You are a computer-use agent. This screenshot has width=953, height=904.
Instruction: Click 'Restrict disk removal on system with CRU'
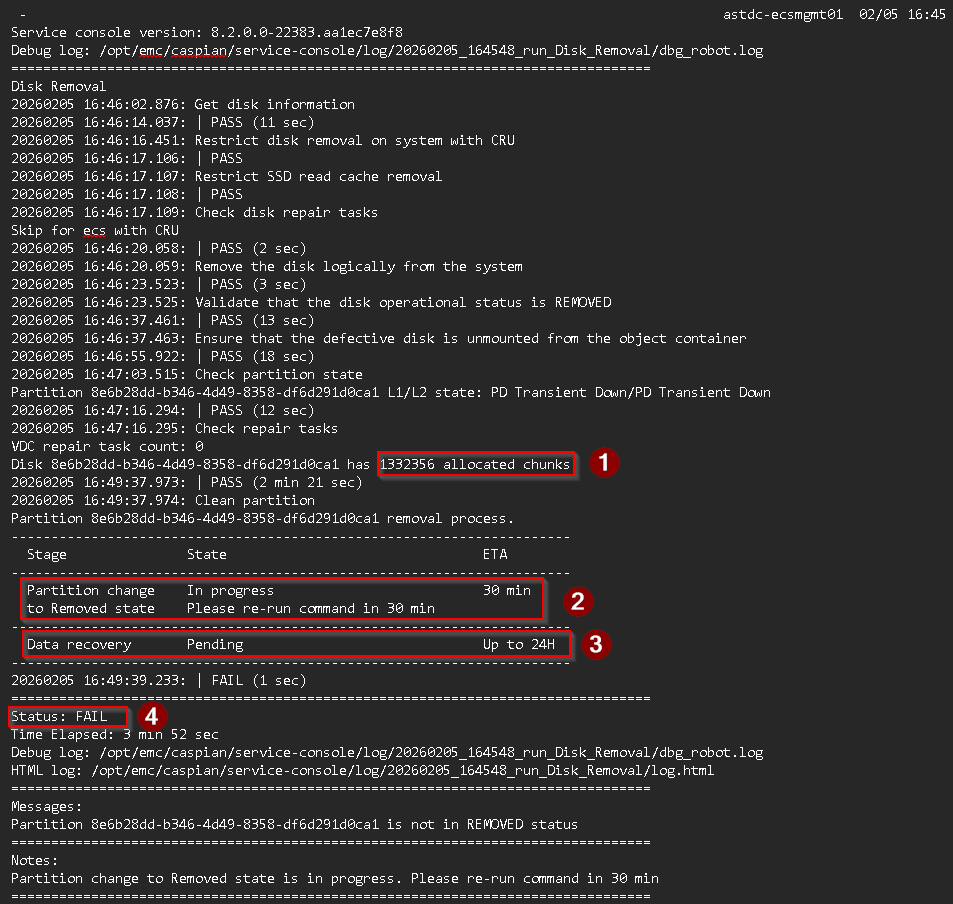pos(354,140)
